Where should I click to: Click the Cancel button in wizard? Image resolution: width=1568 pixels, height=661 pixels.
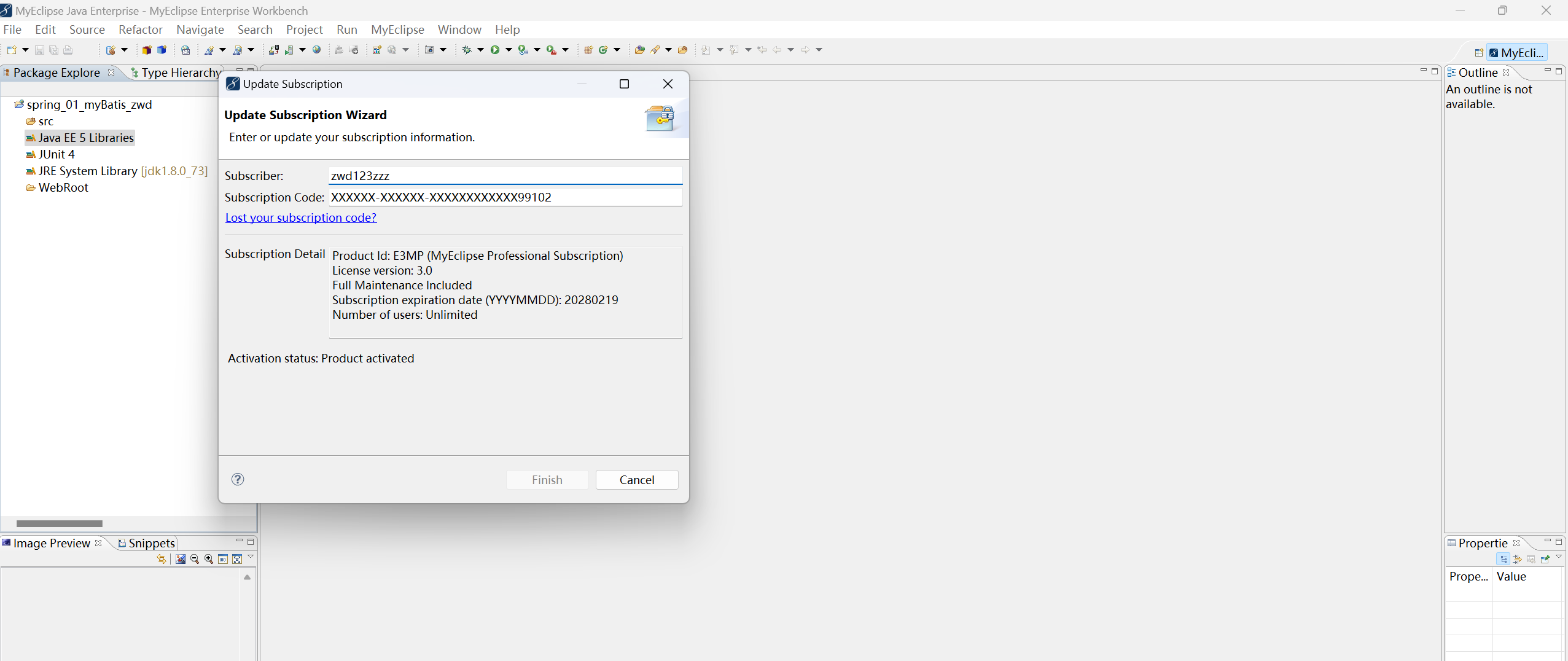click(637, 480)
